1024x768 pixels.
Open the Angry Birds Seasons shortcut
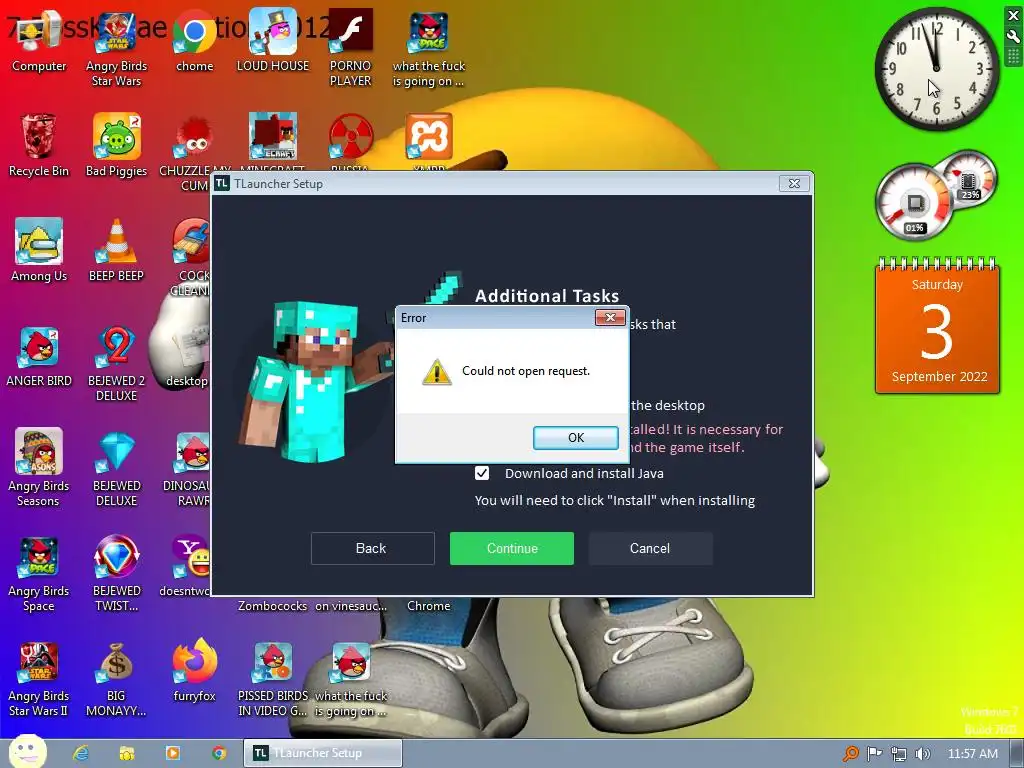point(39,468)
